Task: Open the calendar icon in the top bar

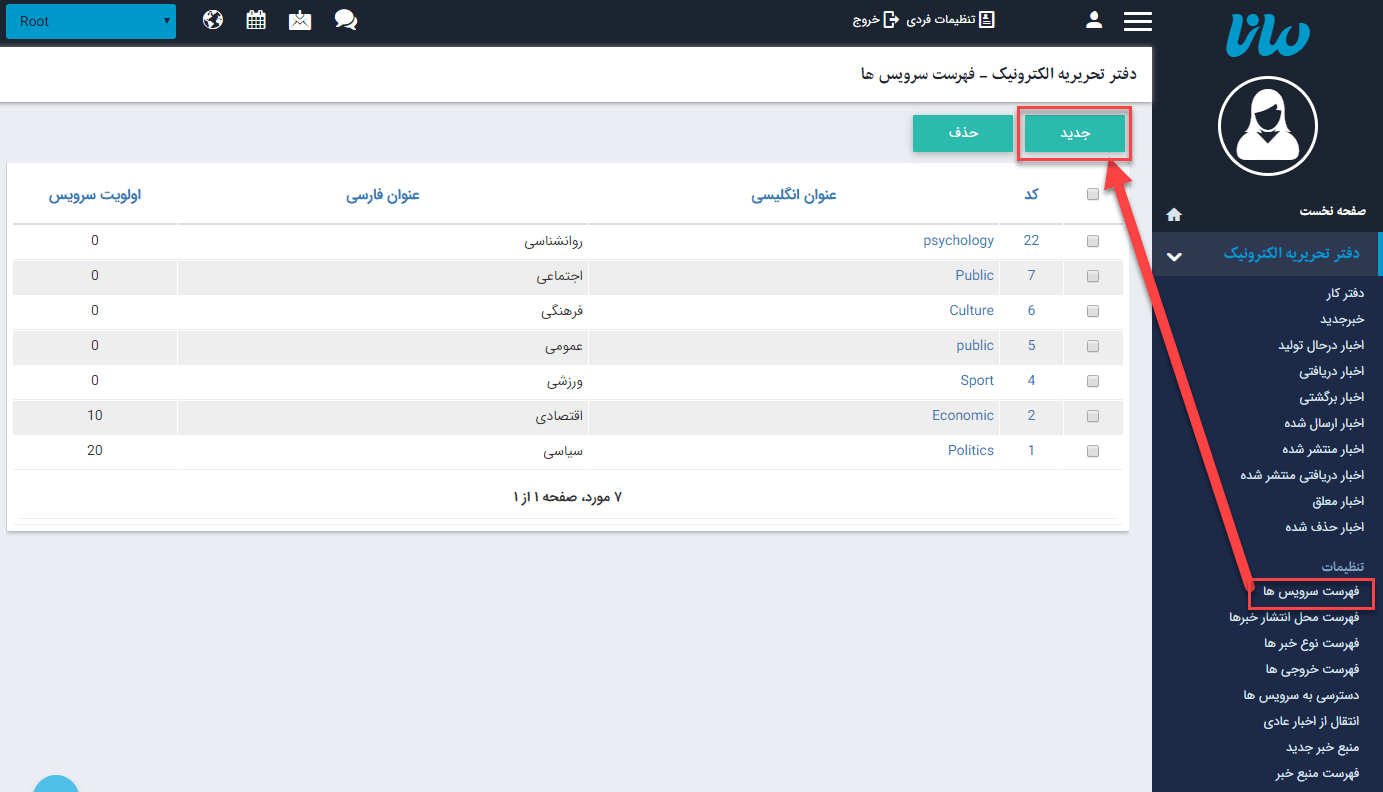Action: pyautogui.click(x=255, y=19)
